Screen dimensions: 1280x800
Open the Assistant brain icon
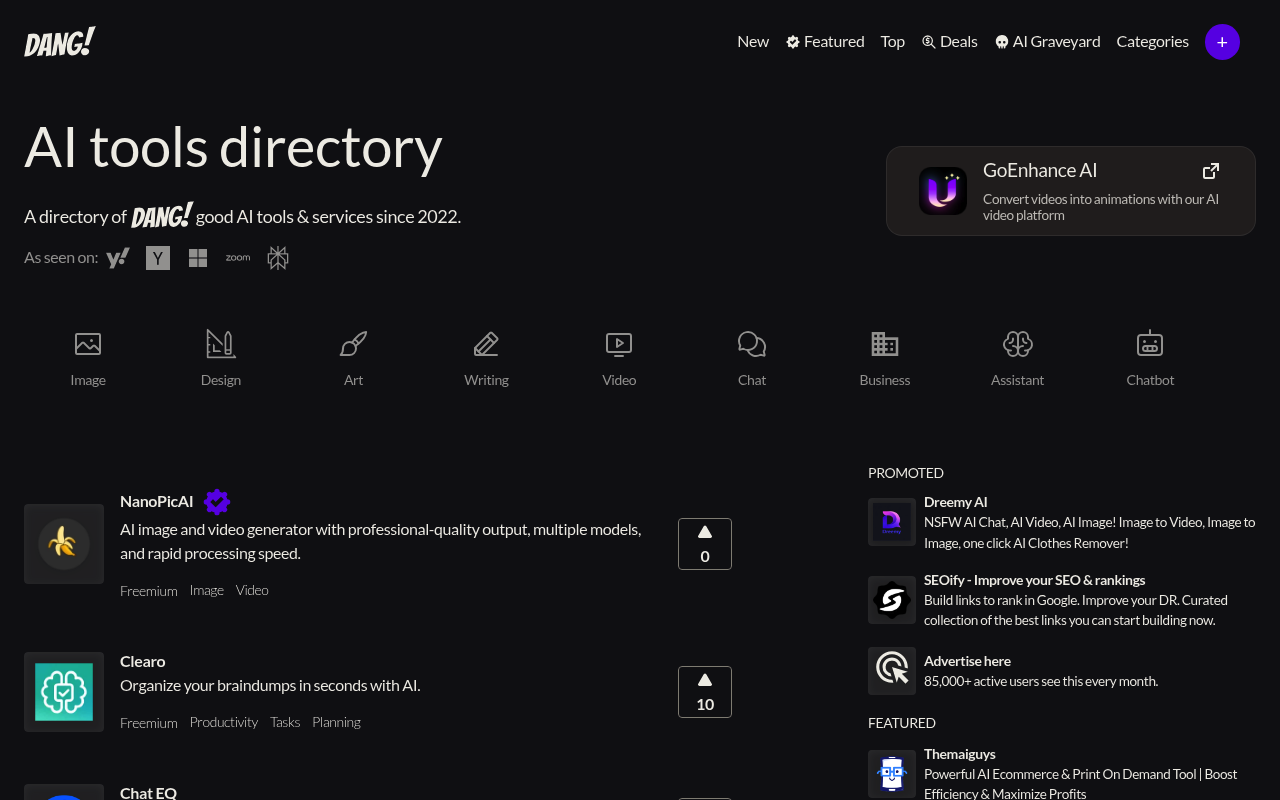[x=1018, y=344]
